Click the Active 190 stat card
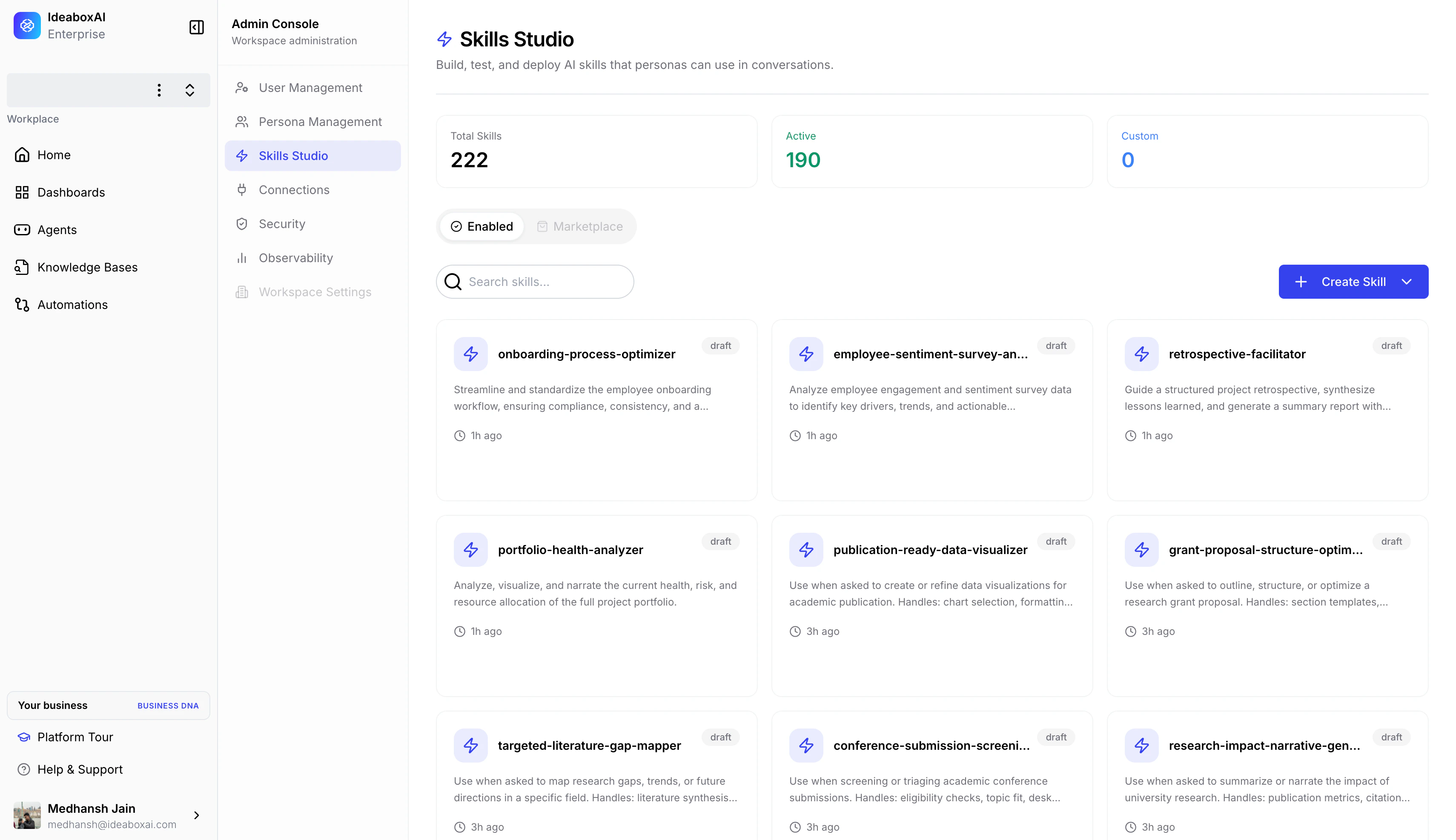Screen dimensions: 1456x840 (x=932, y=151)
